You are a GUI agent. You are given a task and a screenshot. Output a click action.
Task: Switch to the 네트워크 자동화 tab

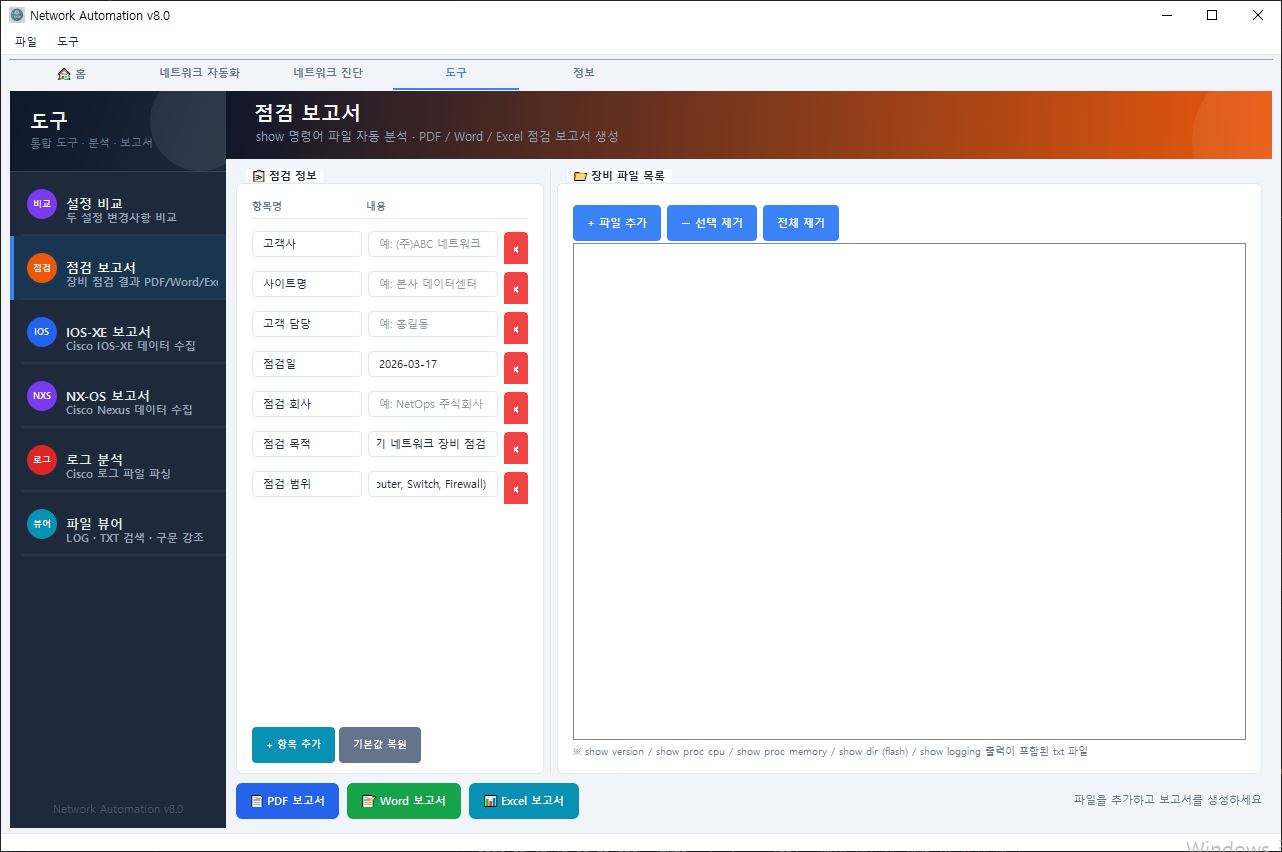pos(200,73)
